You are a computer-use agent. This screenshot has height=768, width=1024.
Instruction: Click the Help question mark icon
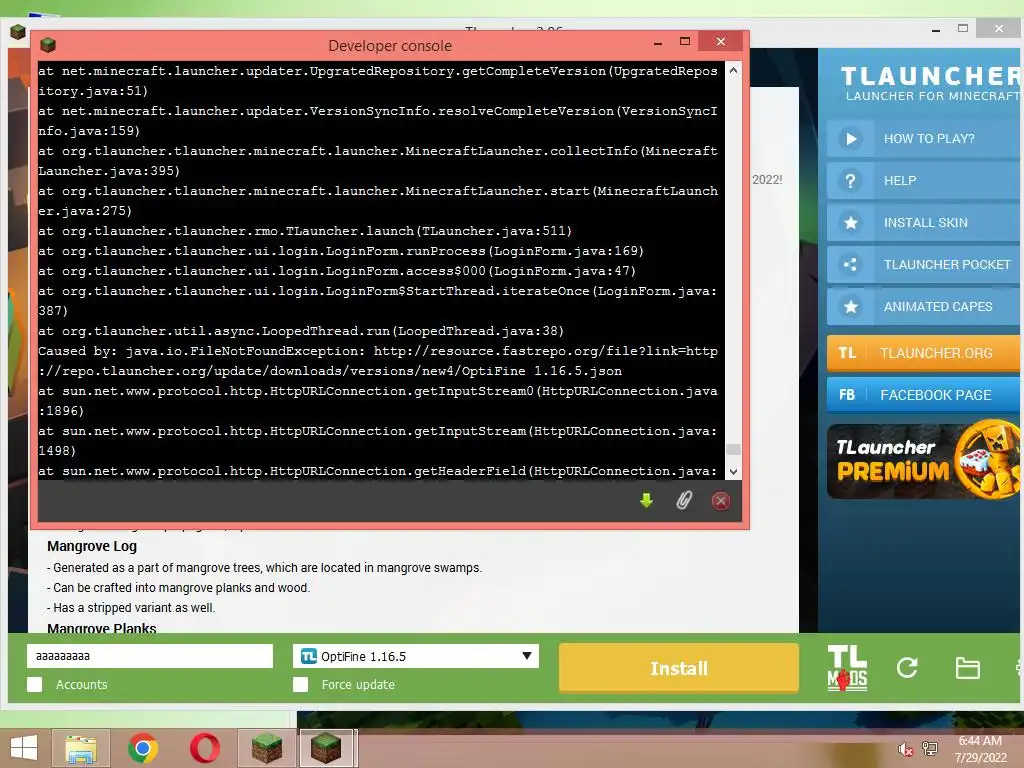pos(850,180)
